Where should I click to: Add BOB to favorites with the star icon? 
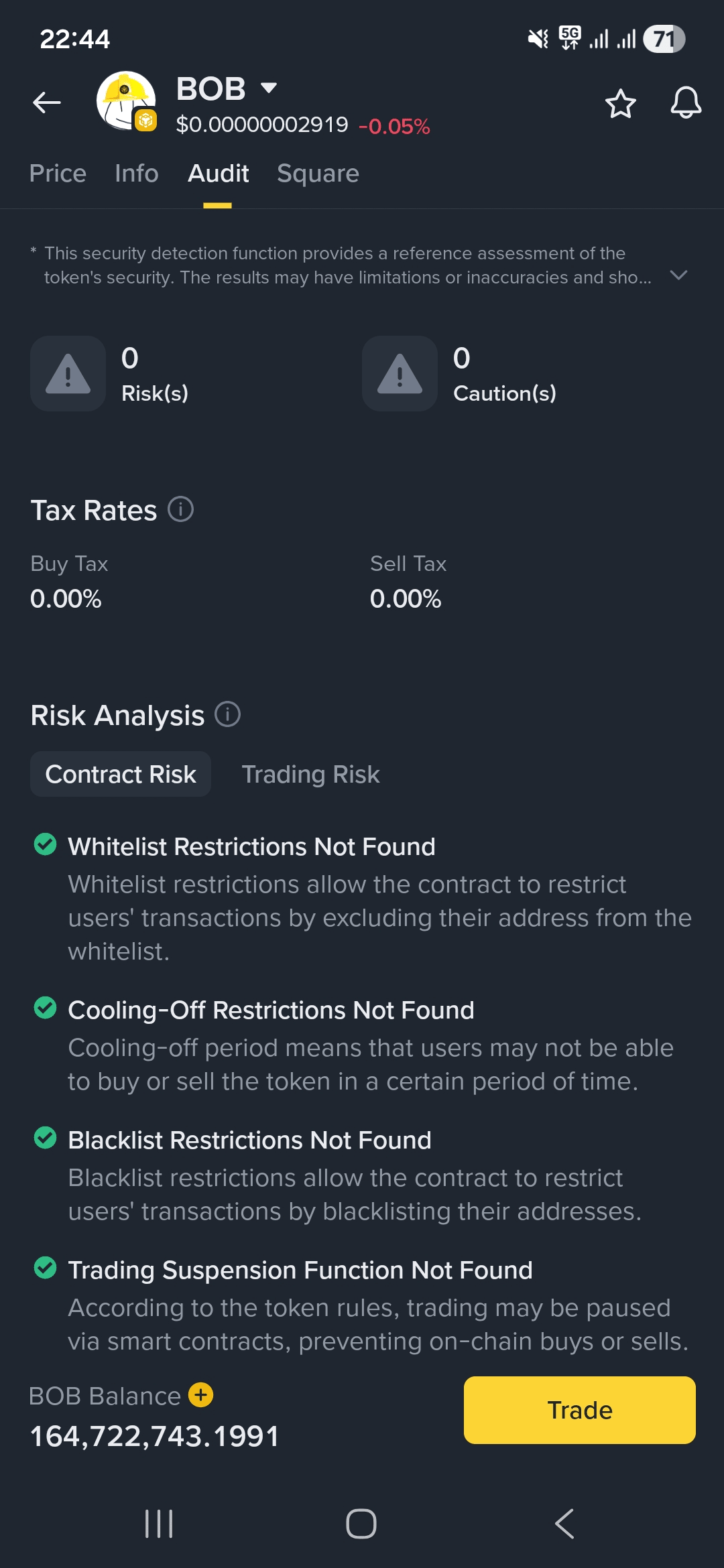click(x=620, y=104)
